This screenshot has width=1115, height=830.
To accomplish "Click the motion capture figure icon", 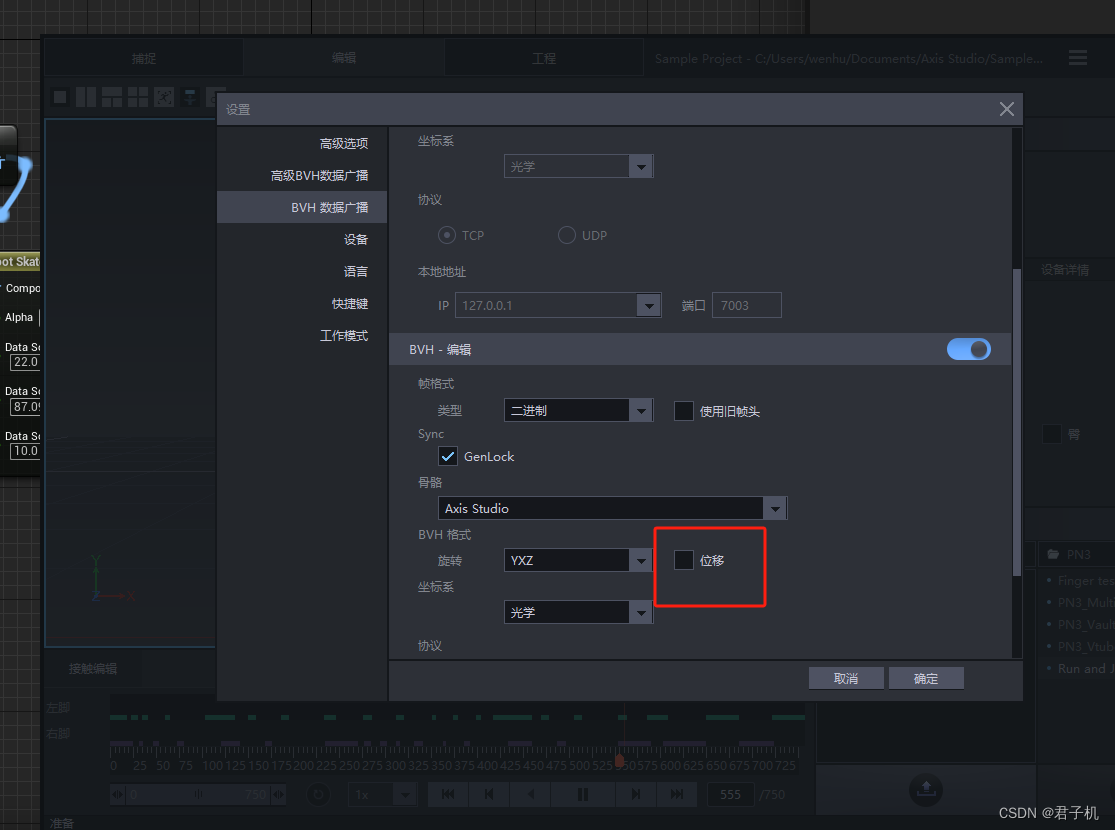I will 164,96.
